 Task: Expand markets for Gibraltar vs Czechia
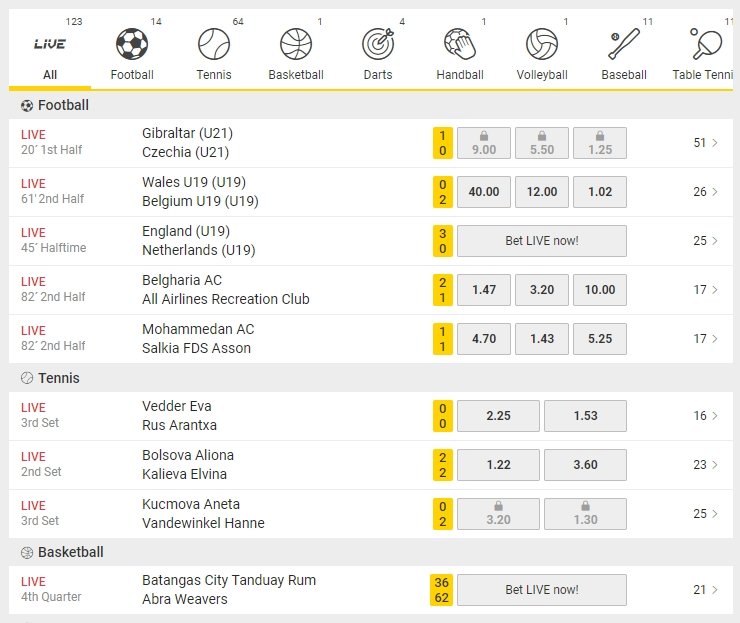tap(706, 143)
